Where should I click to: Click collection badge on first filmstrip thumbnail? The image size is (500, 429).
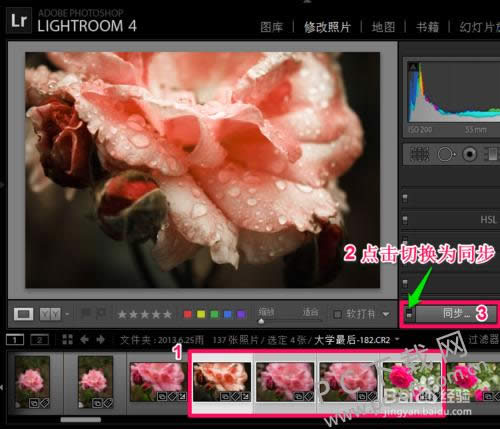coord(34,403)
